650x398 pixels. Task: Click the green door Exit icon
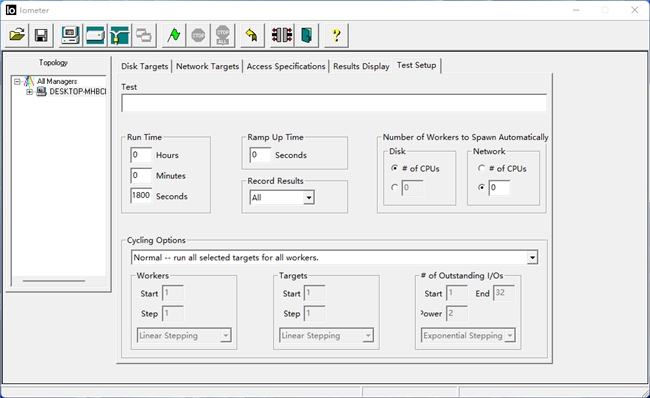[307, 35]
